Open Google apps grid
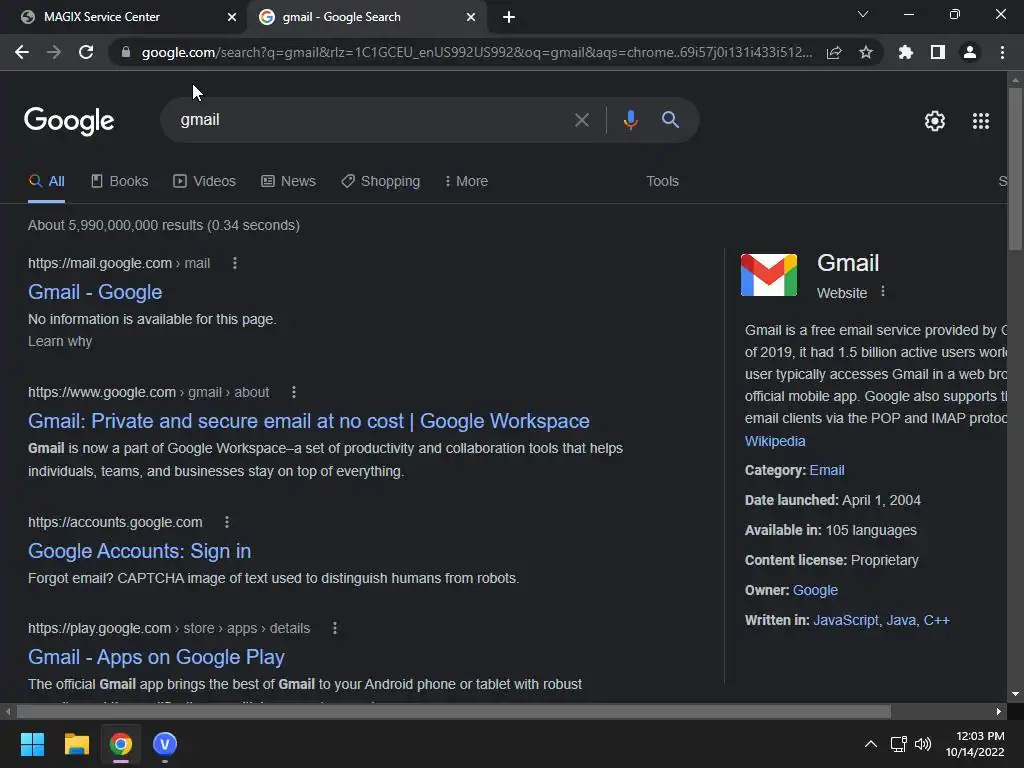Screen dimensions: 1024x768 tap(981, 121)
